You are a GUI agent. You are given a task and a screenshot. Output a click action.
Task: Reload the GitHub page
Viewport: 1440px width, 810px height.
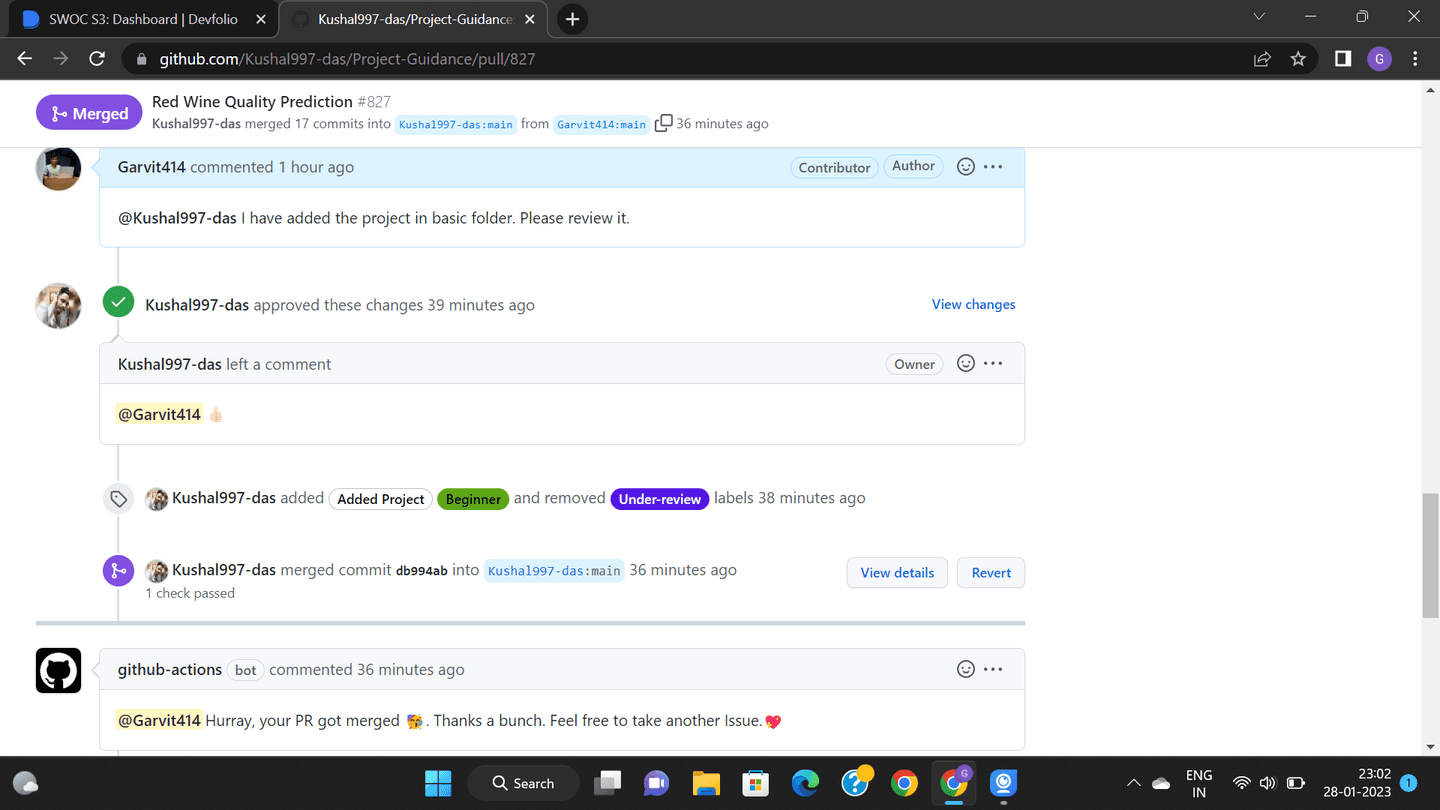tap(97, 59)
